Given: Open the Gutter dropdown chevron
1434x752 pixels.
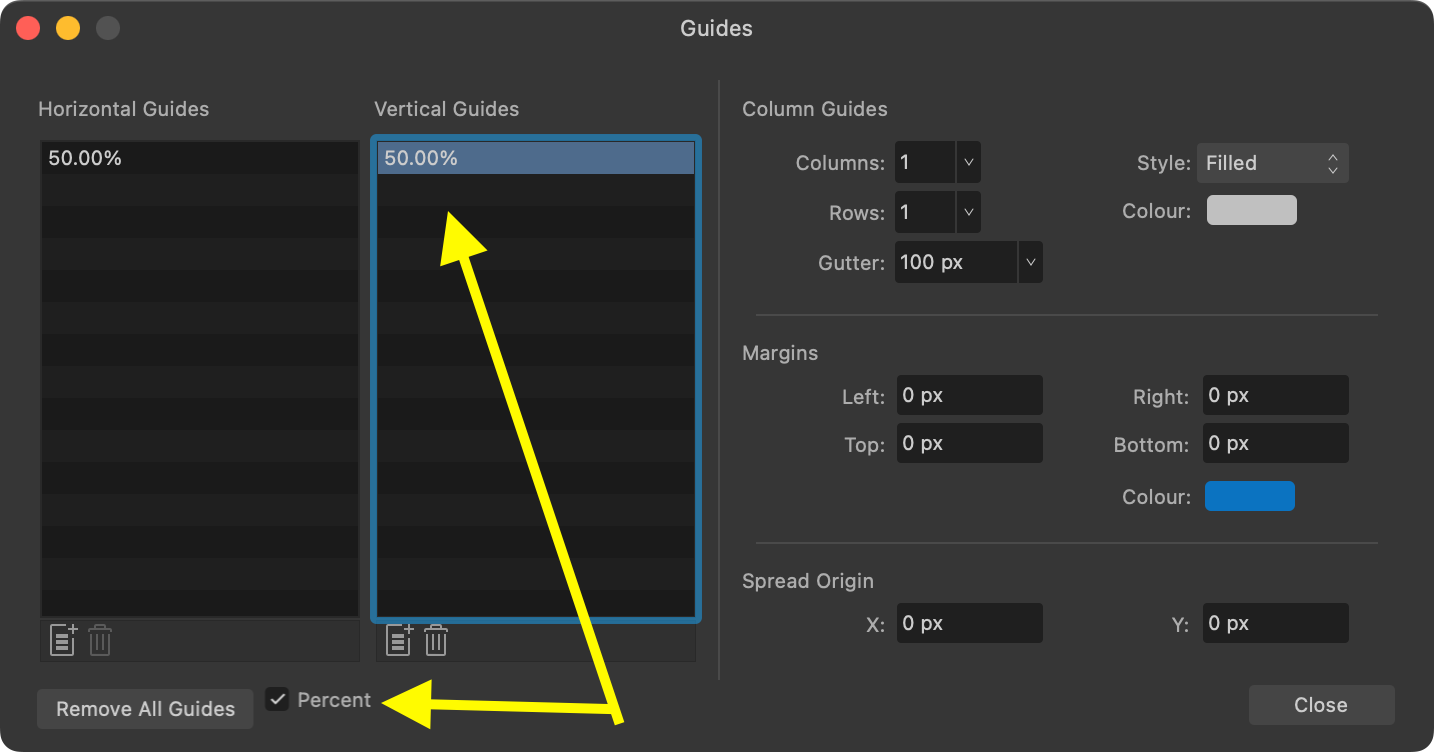Looking at the screenshot, I should [1030, 261].
